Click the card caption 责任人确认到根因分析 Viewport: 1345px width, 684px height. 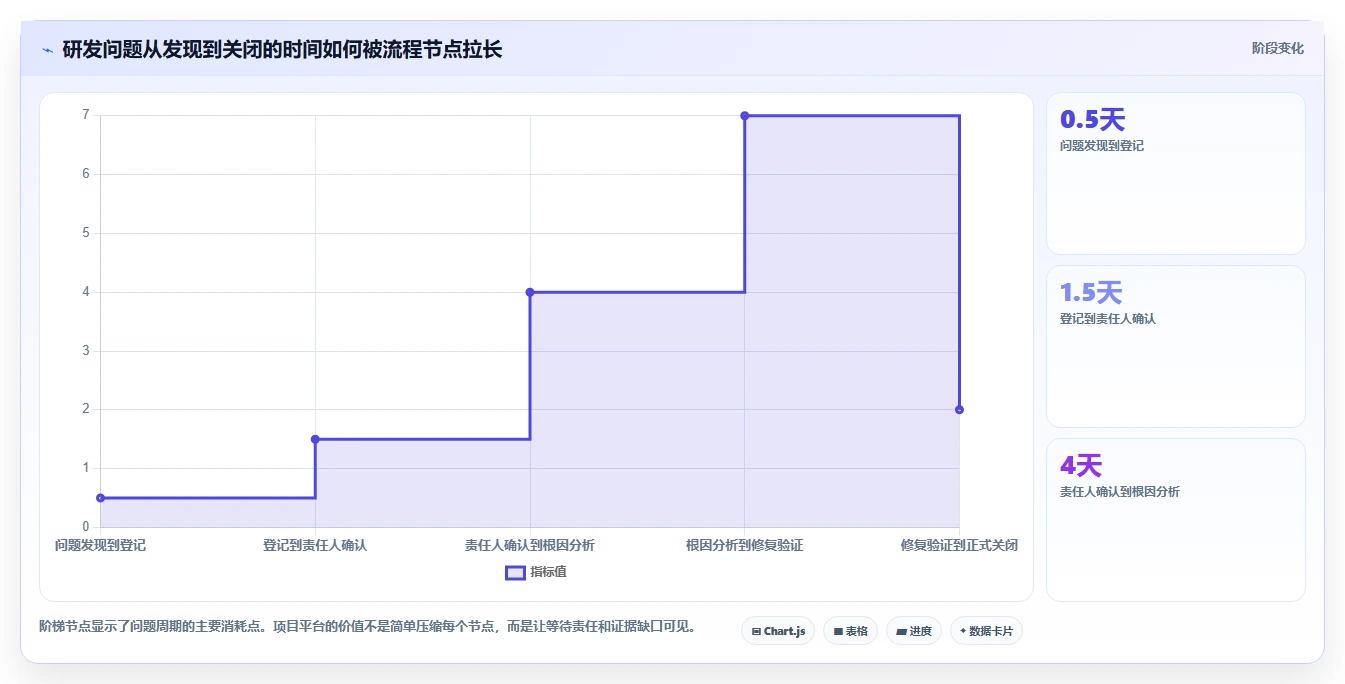pos(1120,492)
